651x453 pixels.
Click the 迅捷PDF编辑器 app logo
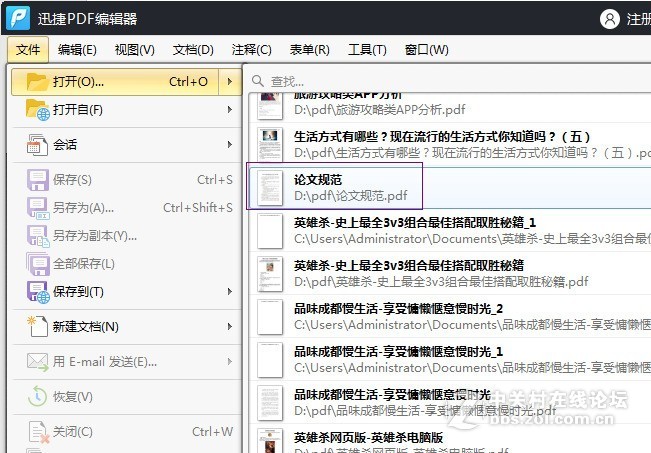coord(18,18)
